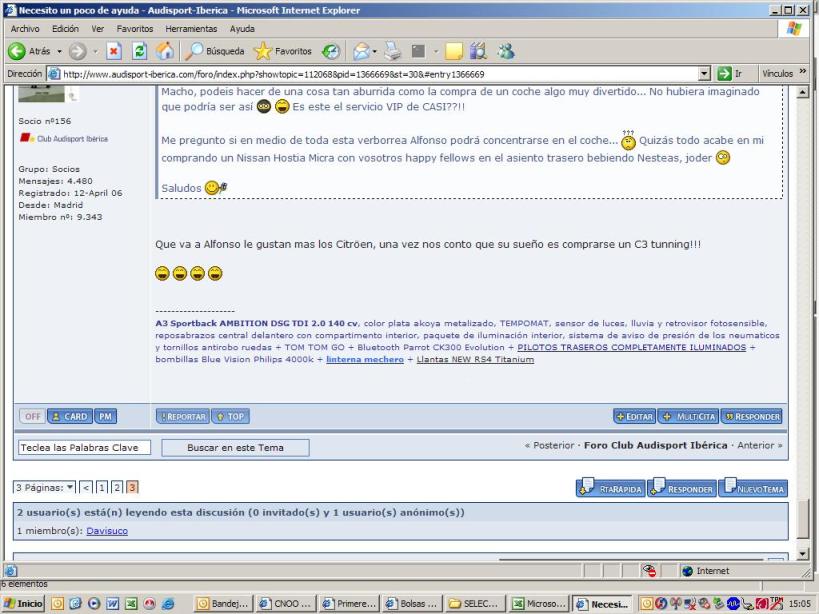Viewport: 819px width, 614px height.
Task: Click Responder button beside NuevoTema
Action: 682,487
